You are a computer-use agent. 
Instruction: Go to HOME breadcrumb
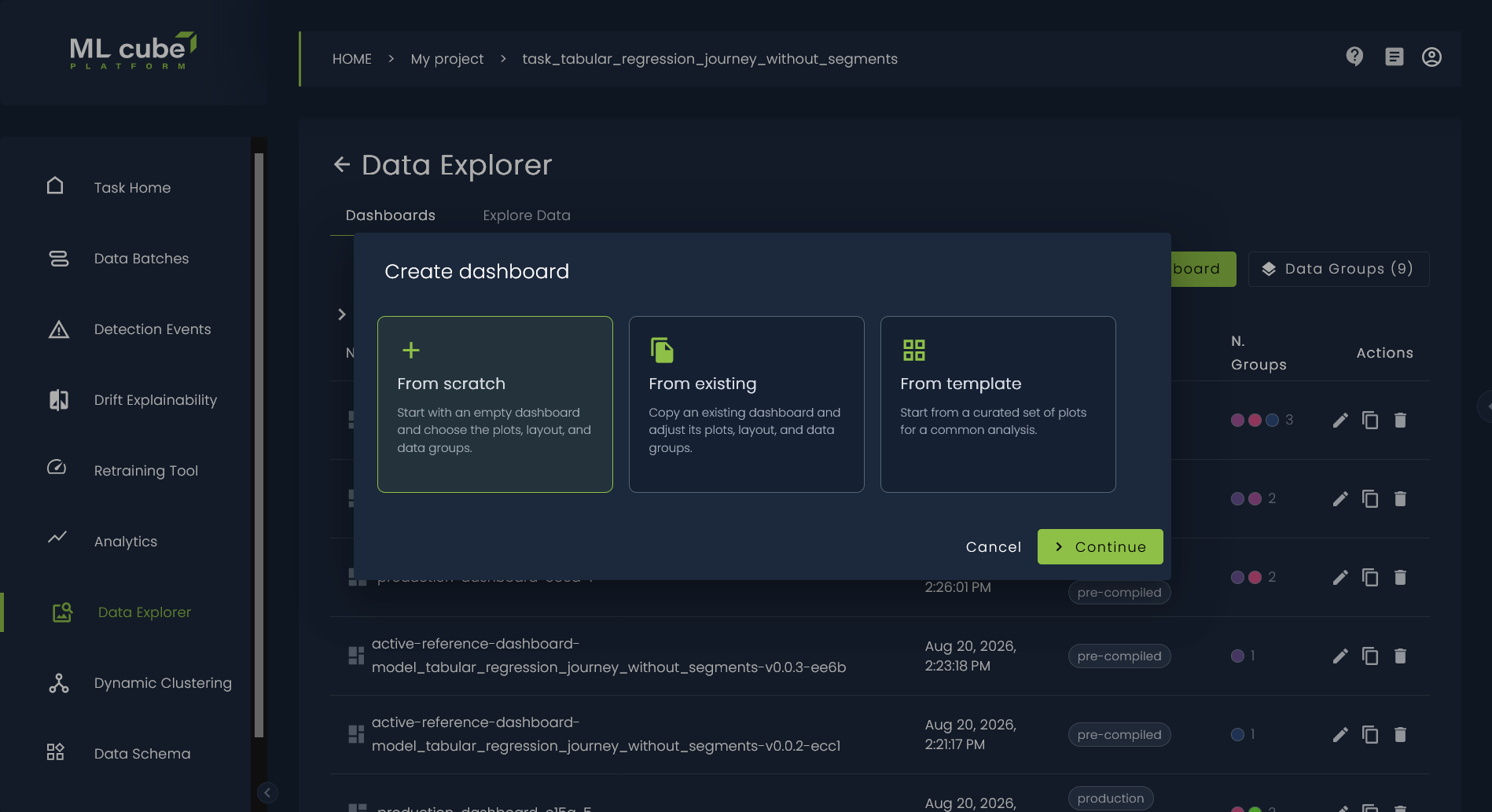tap(352, 59)
